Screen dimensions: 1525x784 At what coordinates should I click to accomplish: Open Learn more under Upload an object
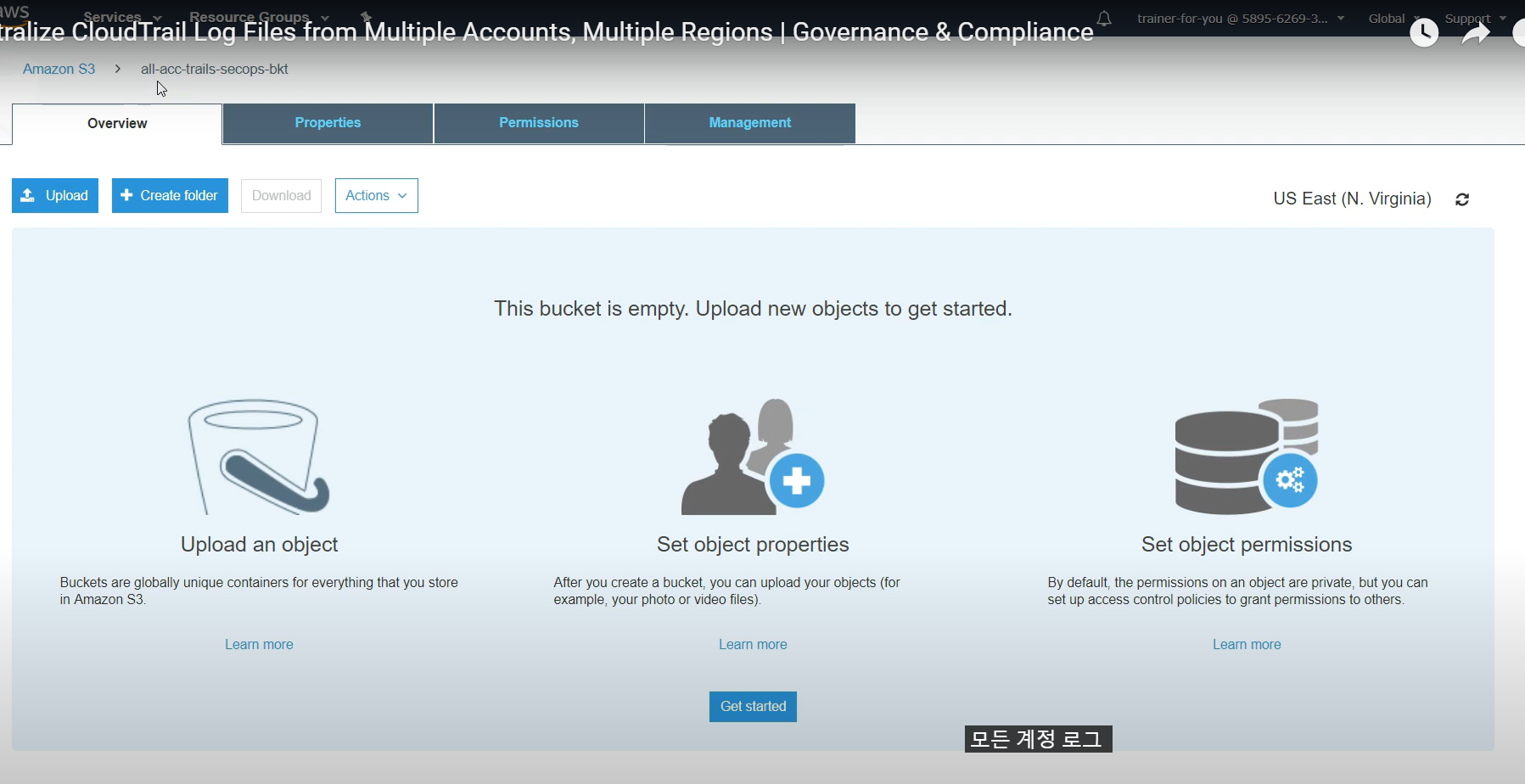pyautogui.click(x=259, y=645)
